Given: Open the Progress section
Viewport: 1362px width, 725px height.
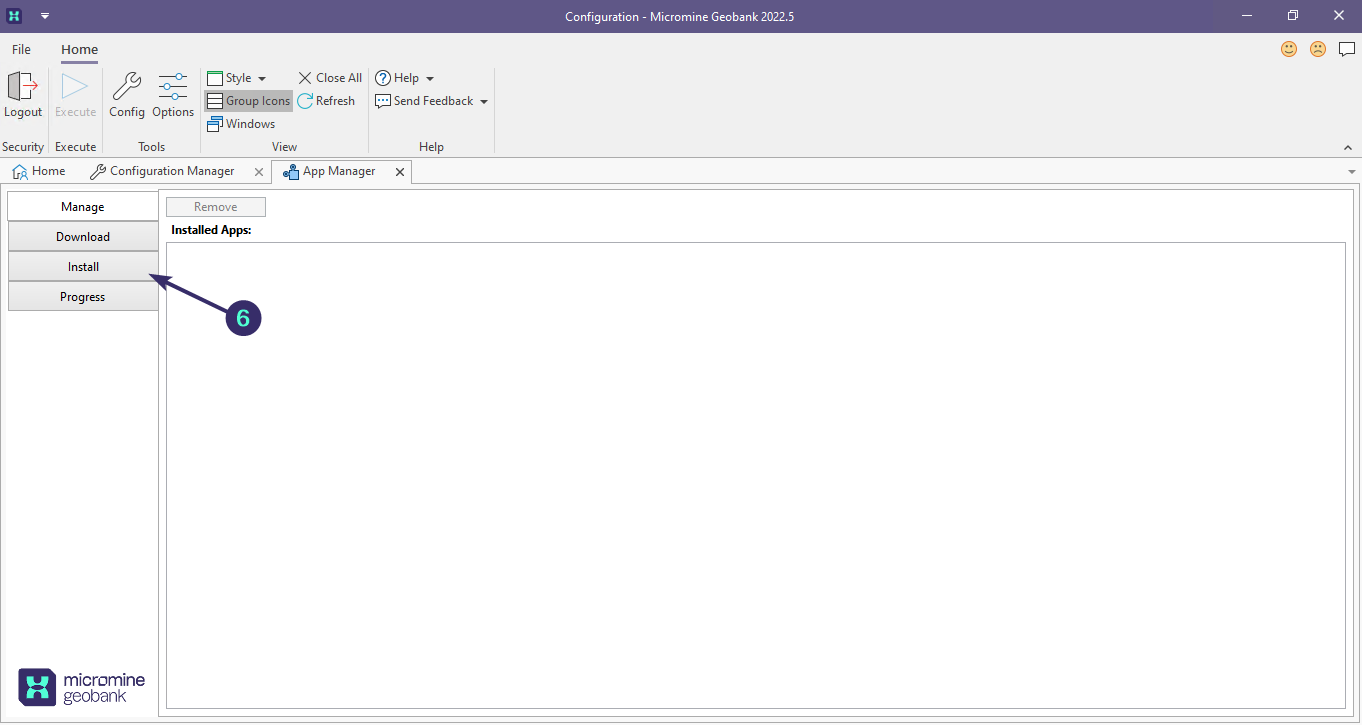Looking at the screenshot, I should [83, 297].
